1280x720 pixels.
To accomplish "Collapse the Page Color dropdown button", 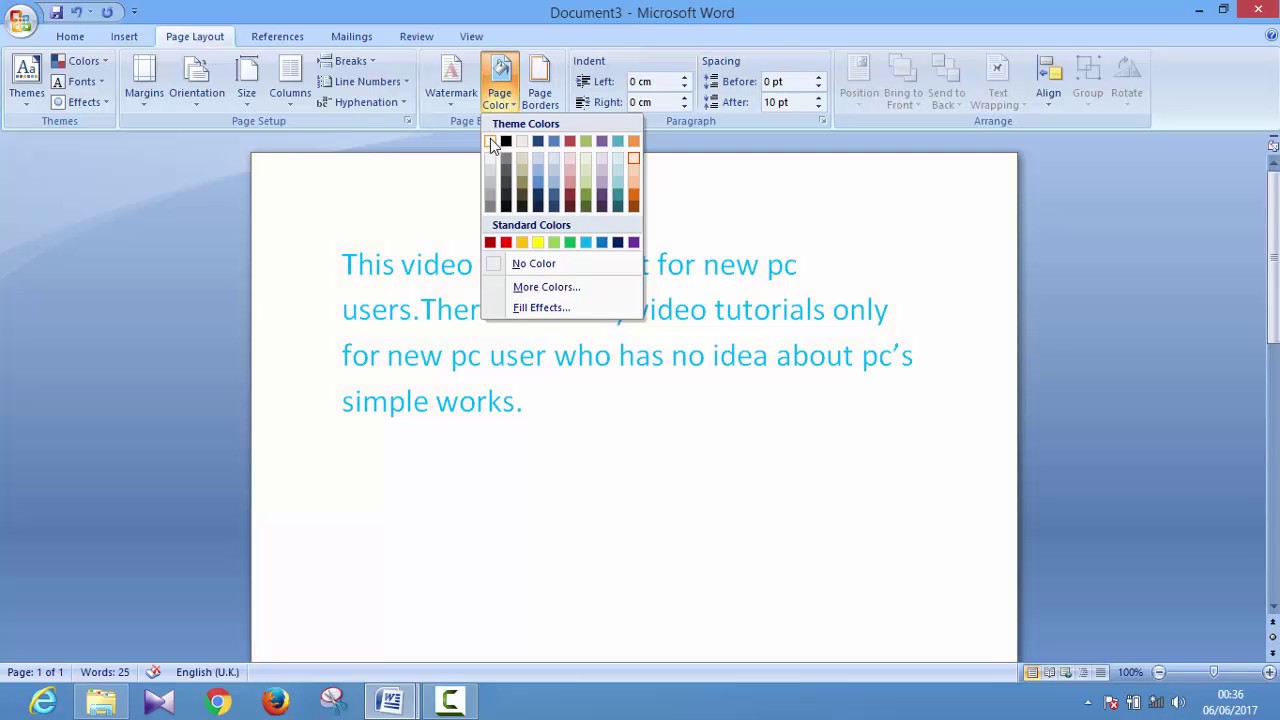I will (x=499, y=82).
